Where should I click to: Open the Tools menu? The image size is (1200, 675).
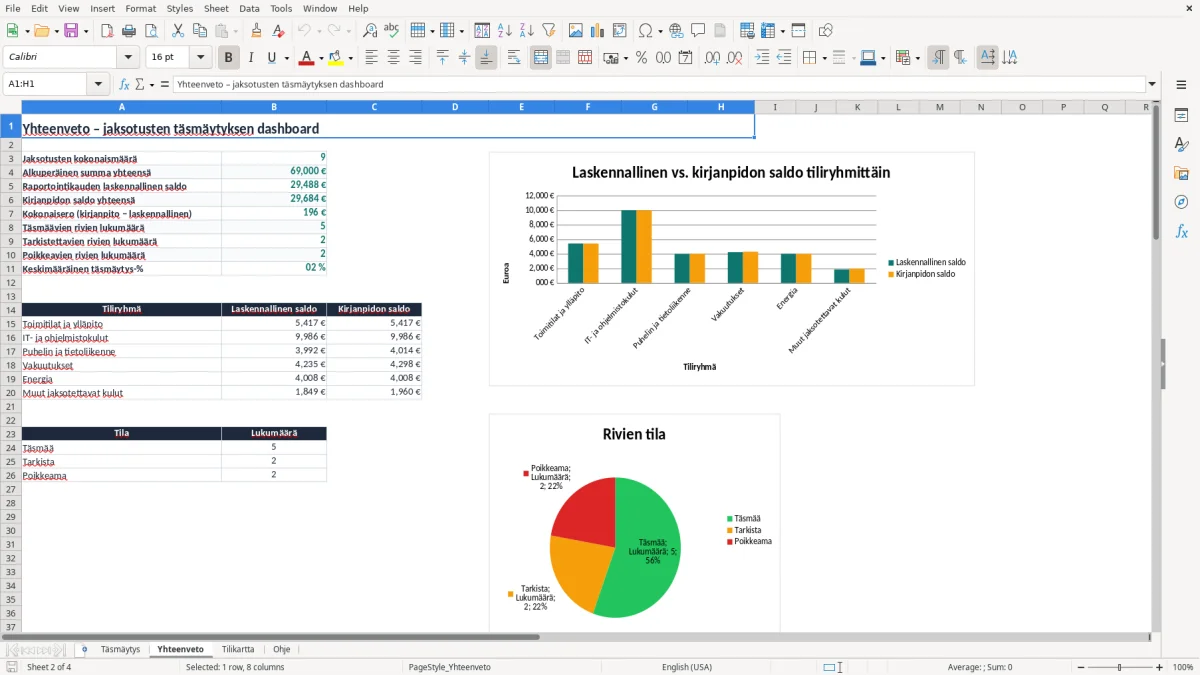click(x=281, y=8)
